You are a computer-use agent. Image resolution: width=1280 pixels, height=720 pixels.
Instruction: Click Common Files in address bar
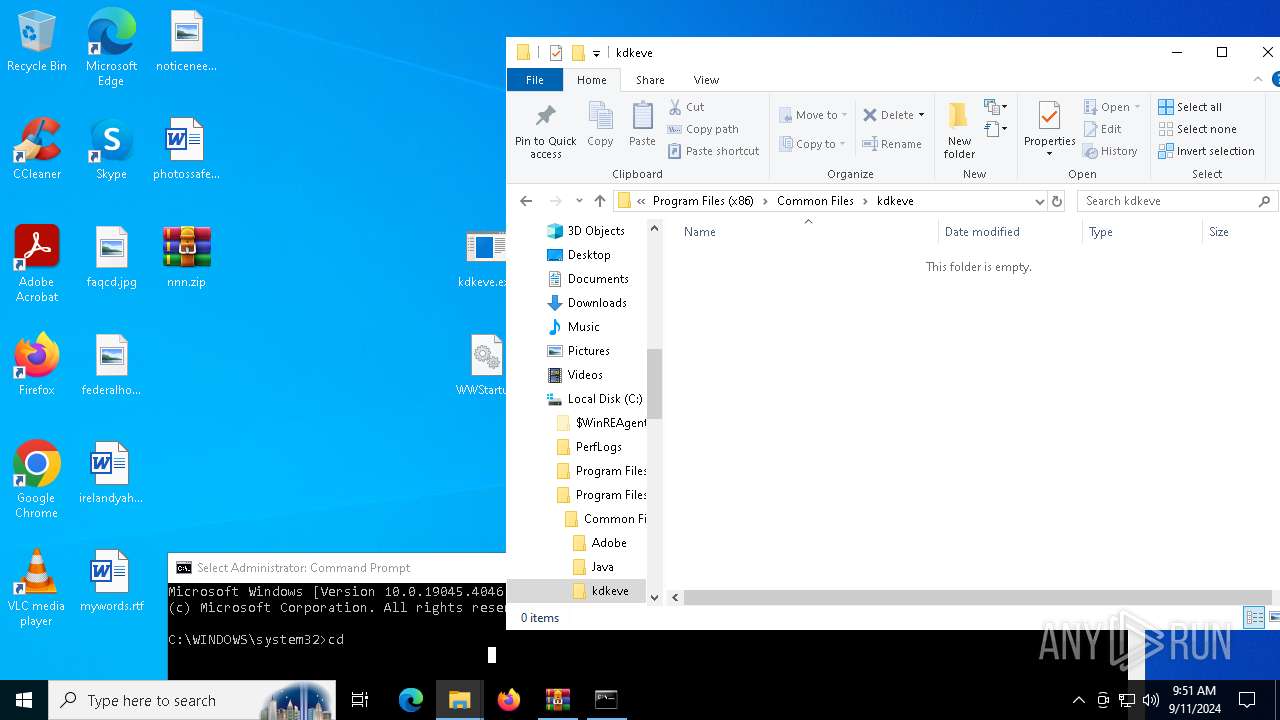[815, 201]
